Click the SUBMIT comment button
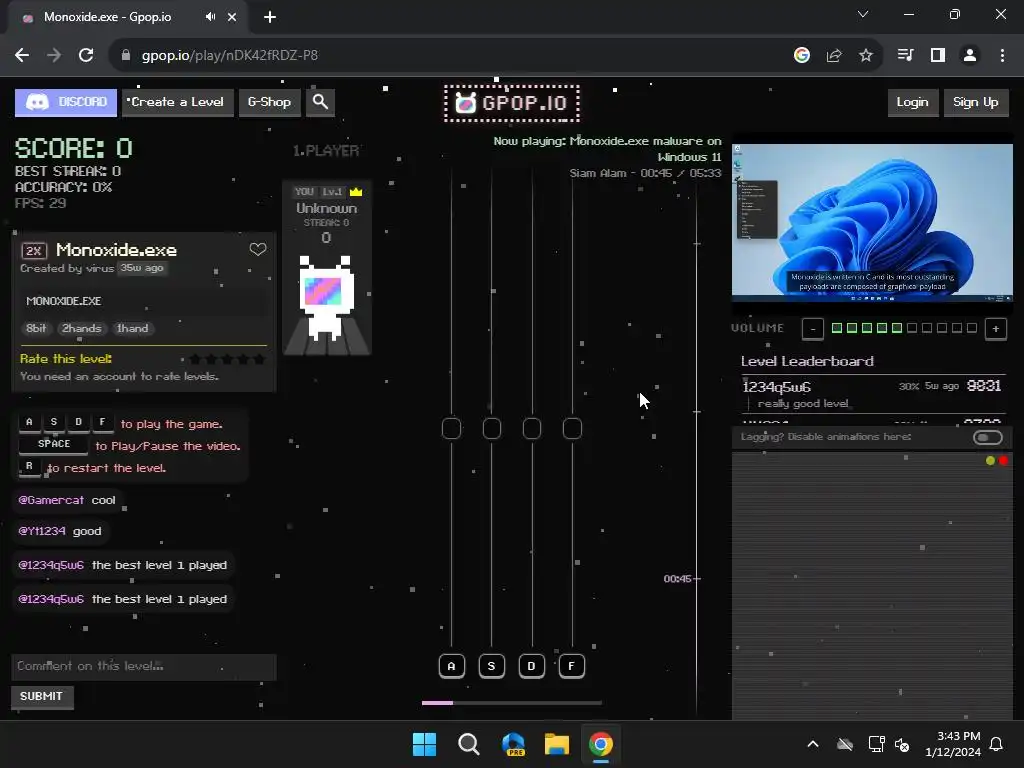 (42, 697)
